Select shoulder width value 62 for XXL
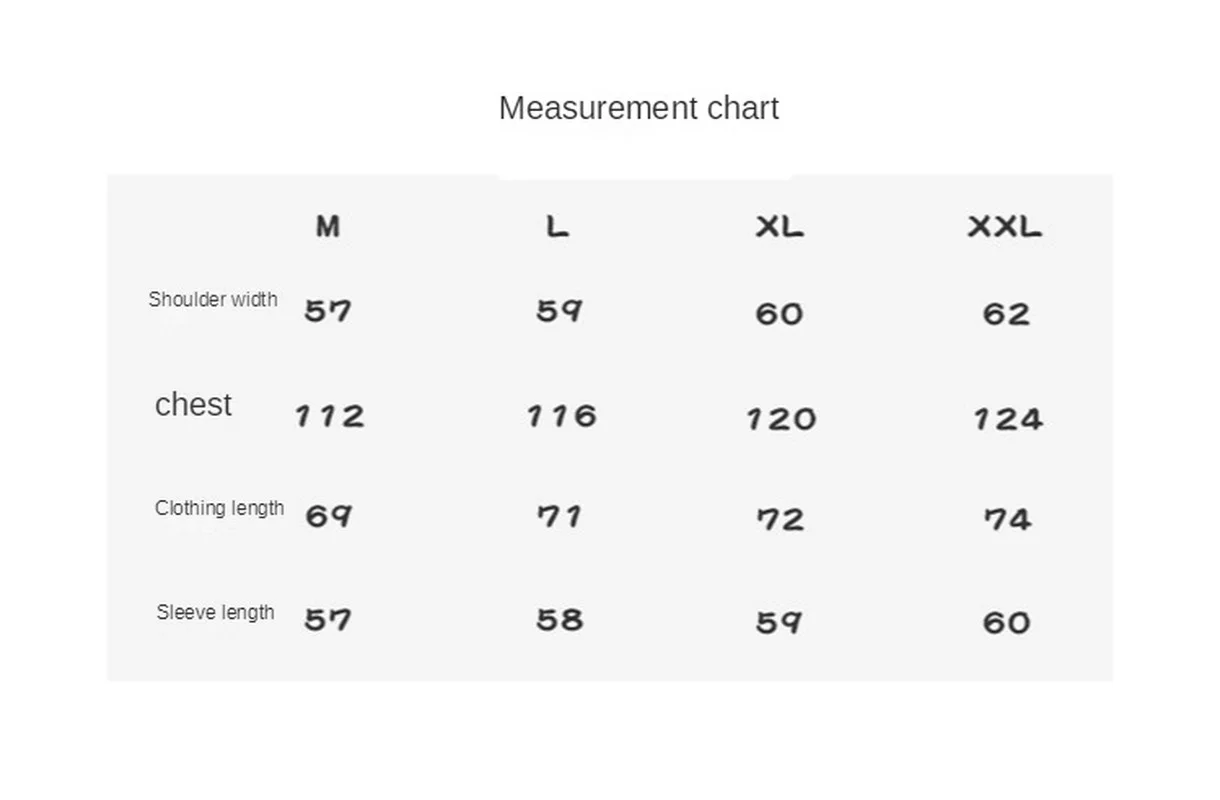 pos(1006,314)
